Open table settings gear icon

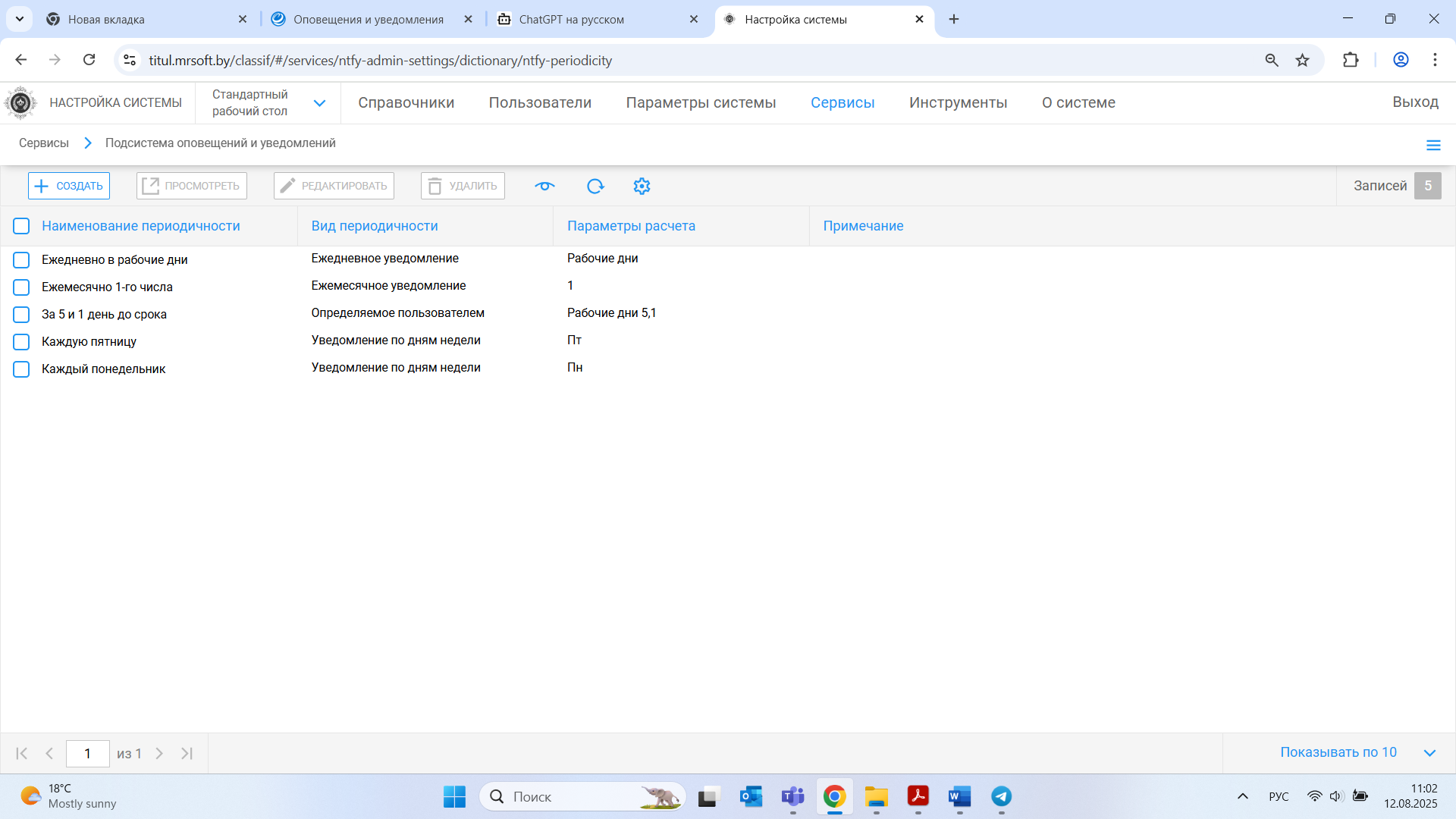642,186
